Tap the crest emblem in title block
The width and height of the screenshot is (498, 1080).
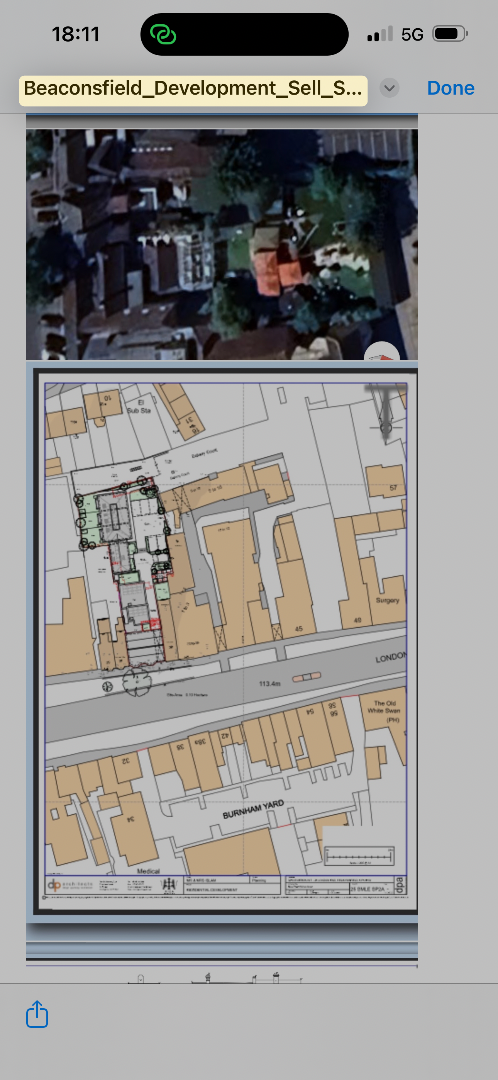[167, 884]
